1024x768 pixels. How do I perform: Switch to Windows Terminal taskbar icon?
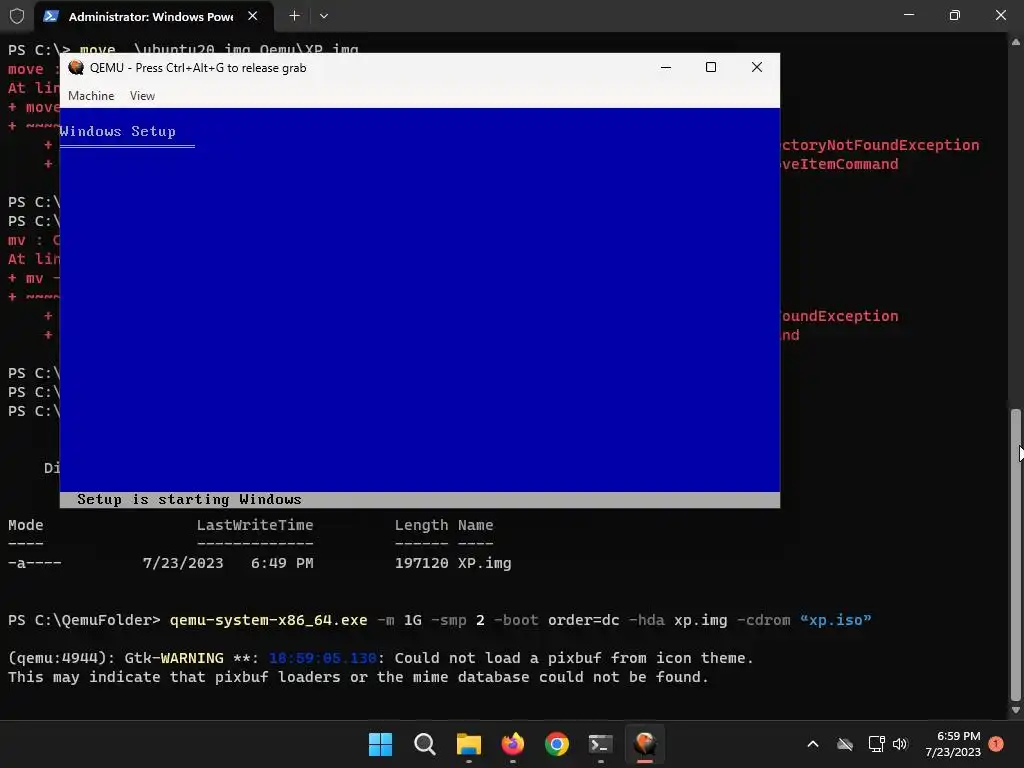pyautogui.click(x=601, y=744)
